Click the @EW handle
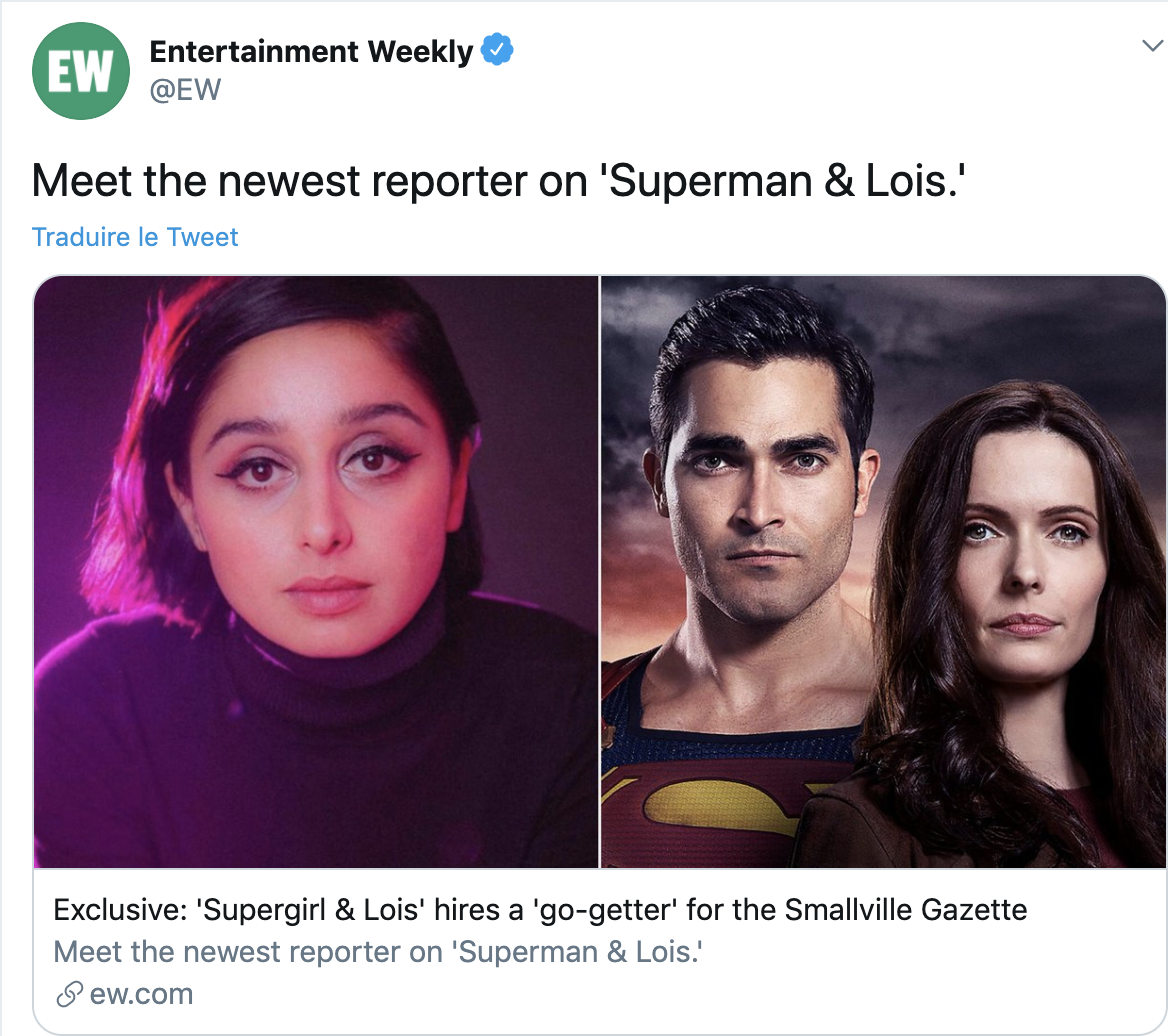 (x=185, y=90)
